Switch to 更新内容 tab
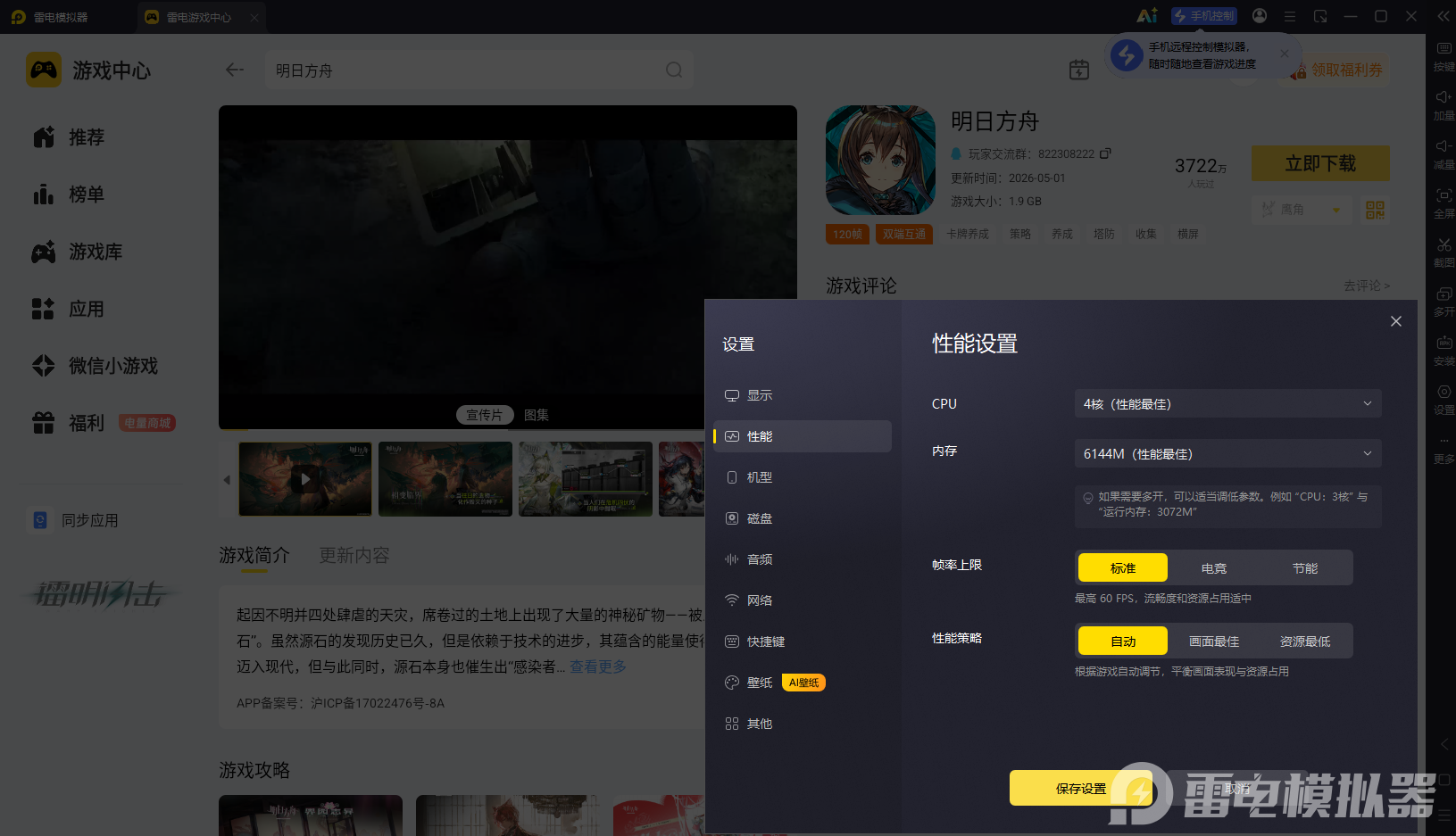 (354, 555)
